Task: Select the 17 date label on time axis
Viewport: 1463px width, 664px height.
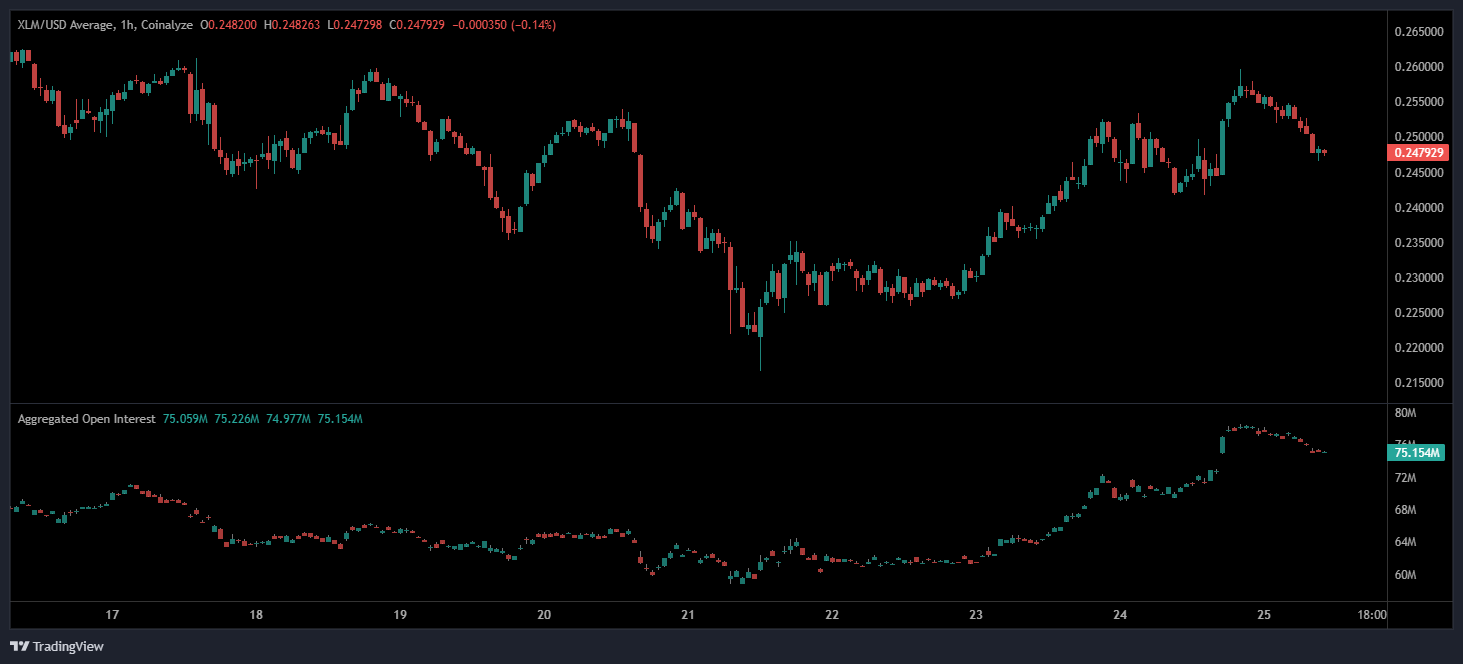Action: [x=112, y=615]
